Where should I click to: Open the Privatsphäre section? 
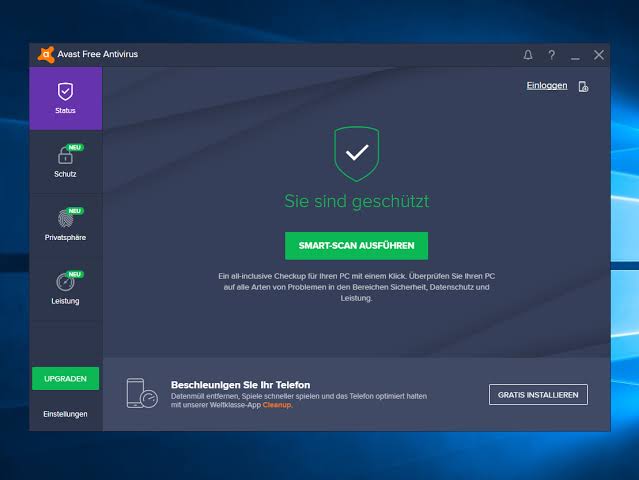(x=66, y=225)
